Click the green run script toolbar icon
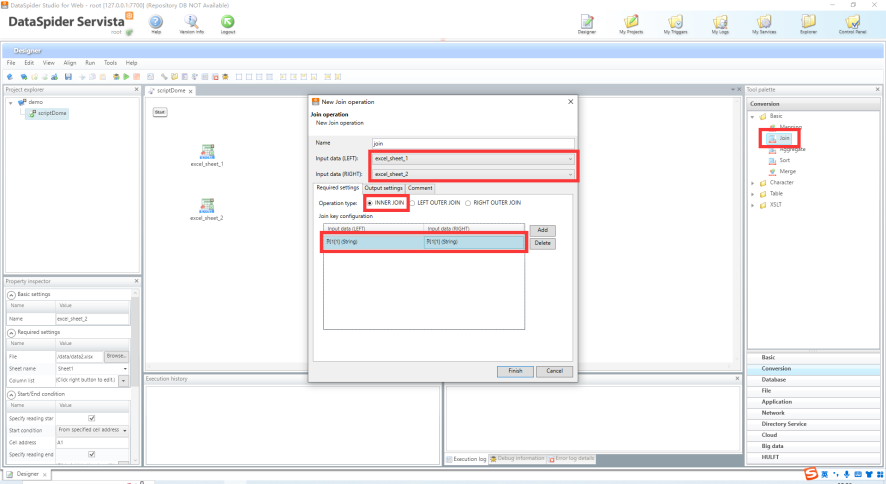 [x=127, y=77]
